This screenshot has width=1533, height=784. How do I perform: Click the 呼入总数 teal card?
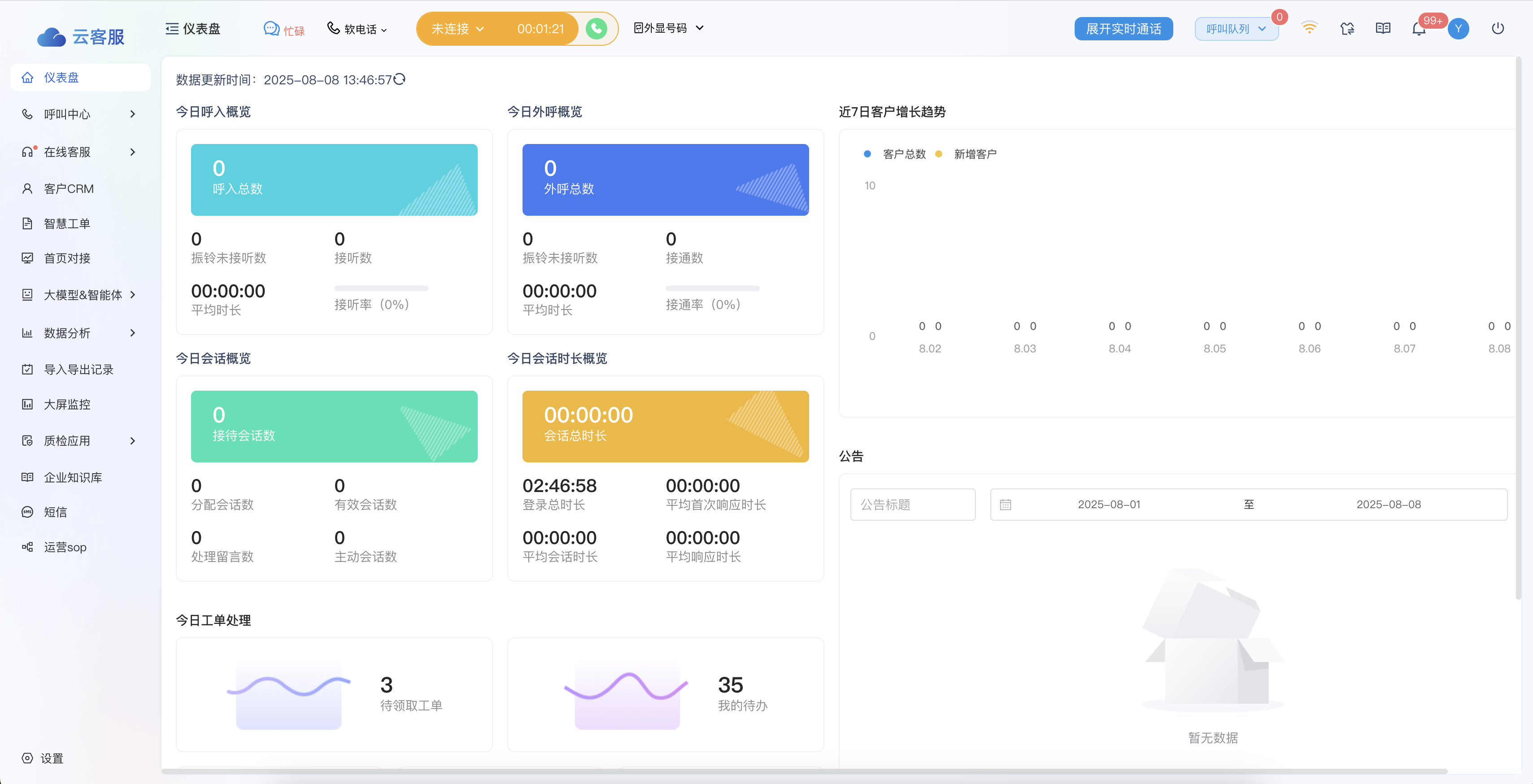click(334, 179)
